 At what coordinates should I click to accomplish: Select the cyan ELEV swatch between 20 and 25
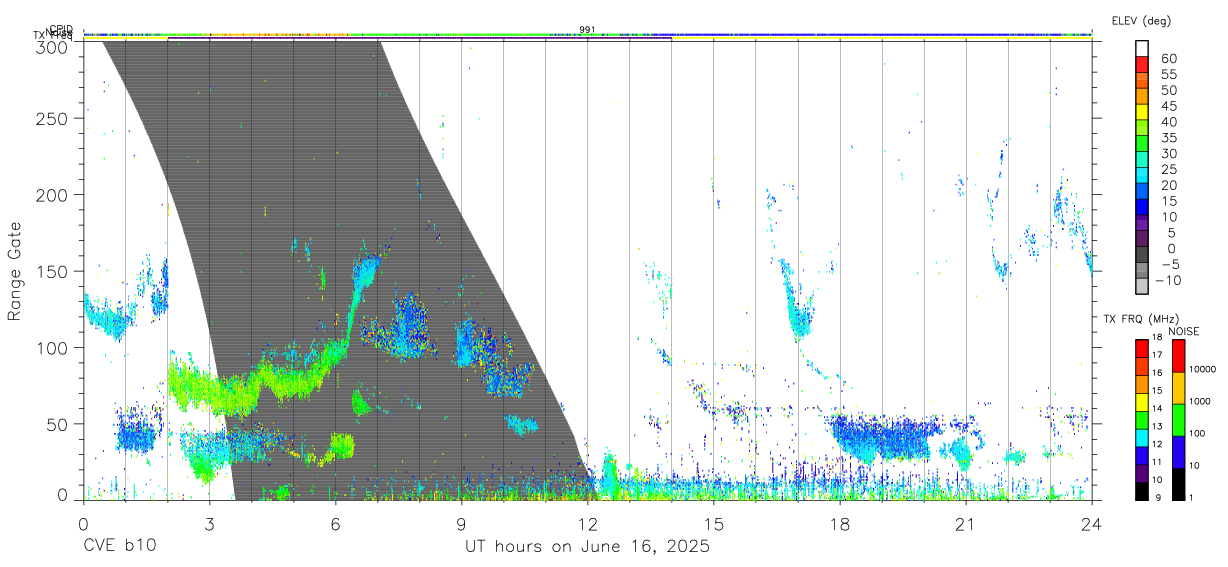point(1142,177)
